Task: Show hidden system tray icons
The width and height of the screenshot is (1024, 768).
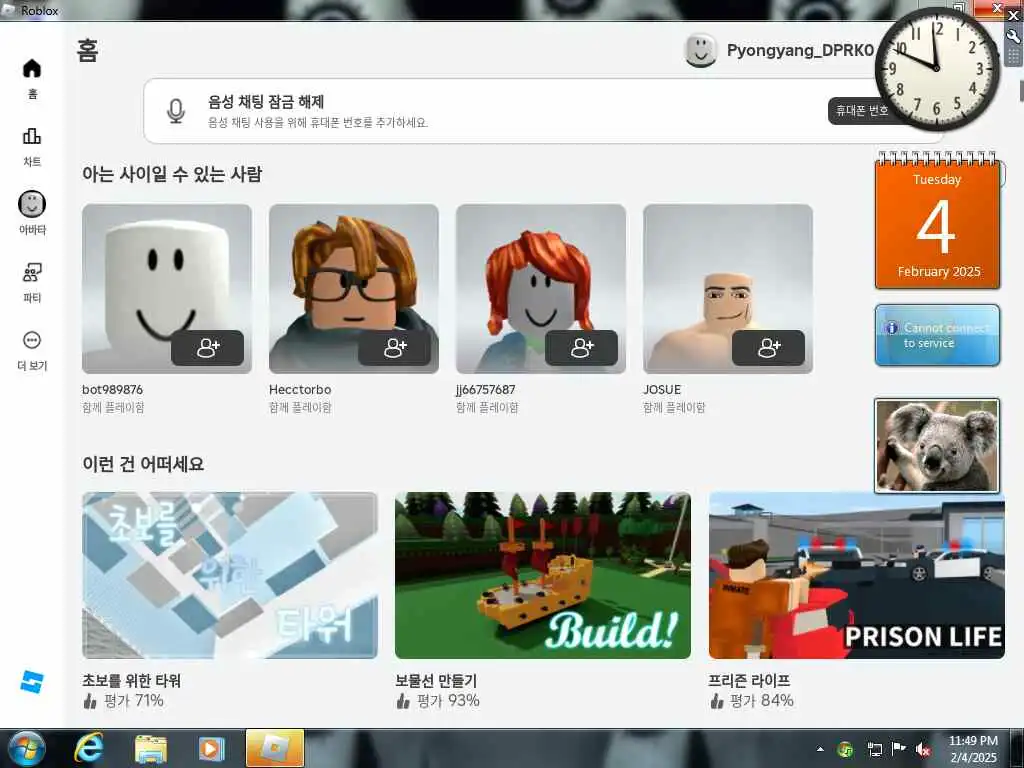Action: tap(820, 749)
